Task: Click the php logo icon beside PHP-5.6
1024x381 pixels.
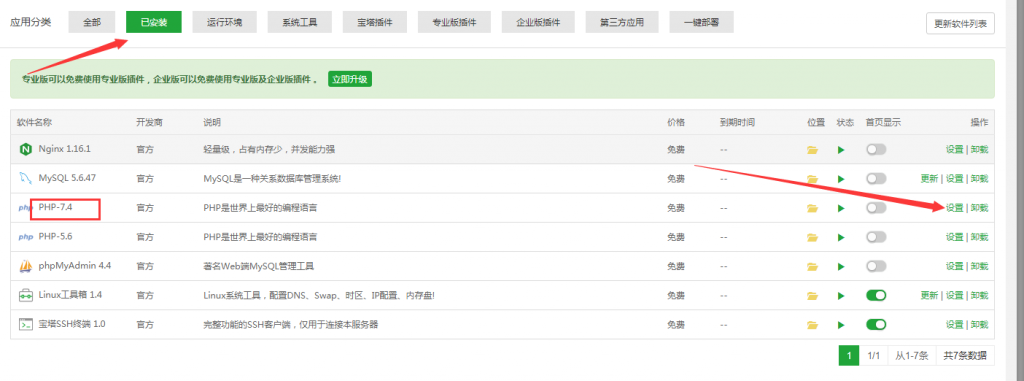Action: coord(25,237)
